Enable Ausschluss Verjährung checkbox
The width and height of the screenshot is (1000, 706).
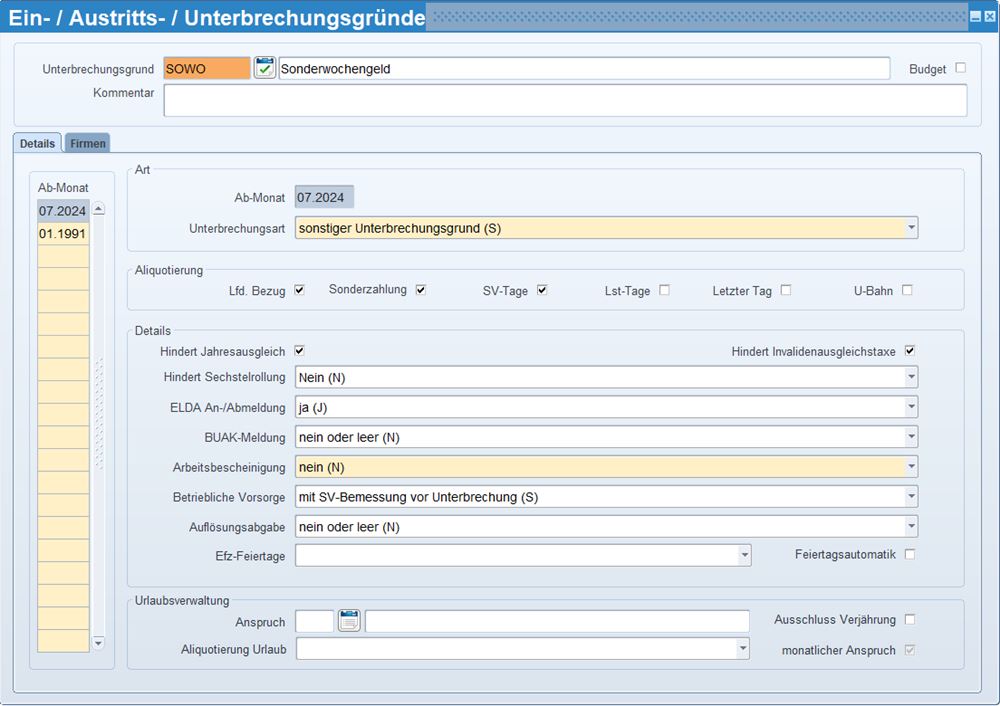(910, 619)
